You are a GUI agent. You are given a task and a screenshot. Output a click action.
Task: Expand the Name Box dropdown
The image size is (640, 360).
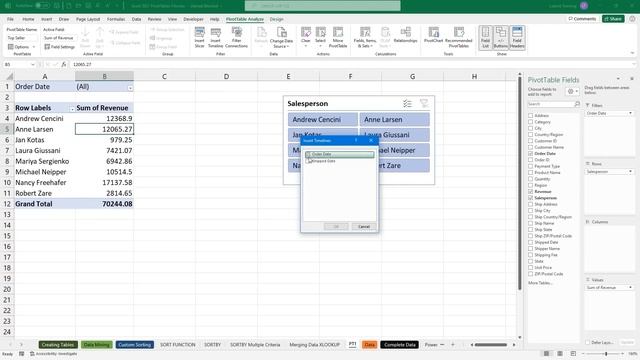[x=33, y=64]
